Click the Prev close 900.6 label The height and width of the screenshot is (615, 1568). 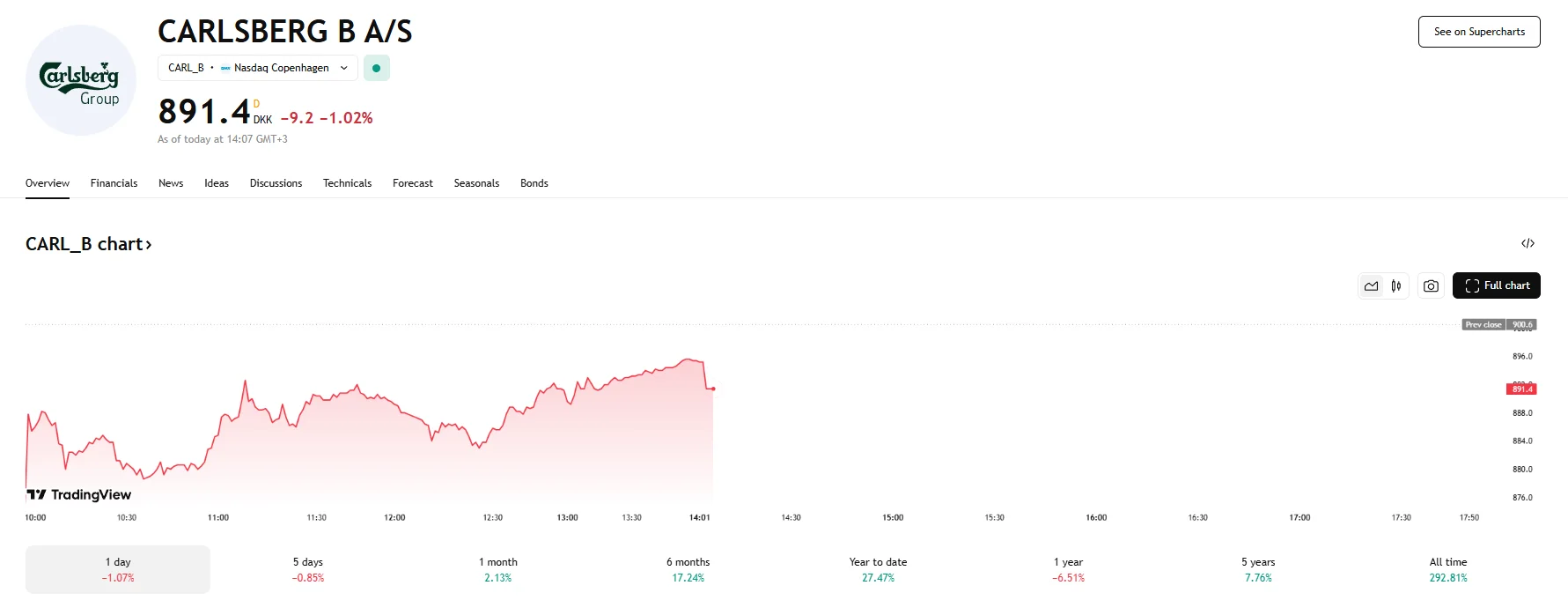1499,324
